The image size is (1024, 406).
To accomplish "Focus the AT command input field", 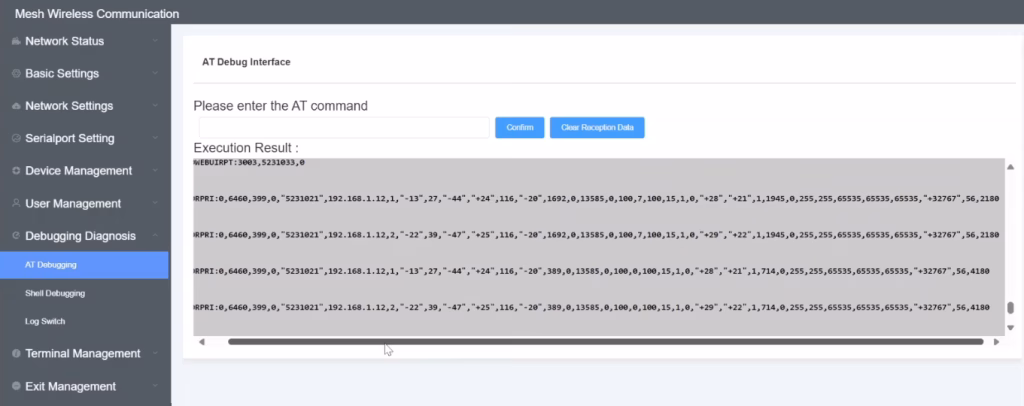I will (x=344, y=127).
